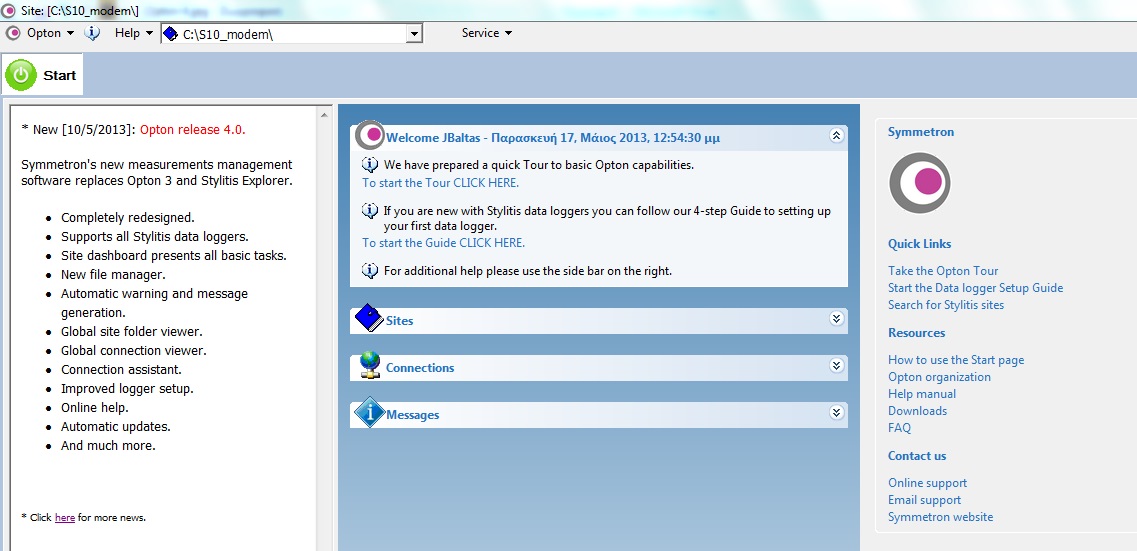Open the Service menu

pyautogui.click(x=487, y=33)
